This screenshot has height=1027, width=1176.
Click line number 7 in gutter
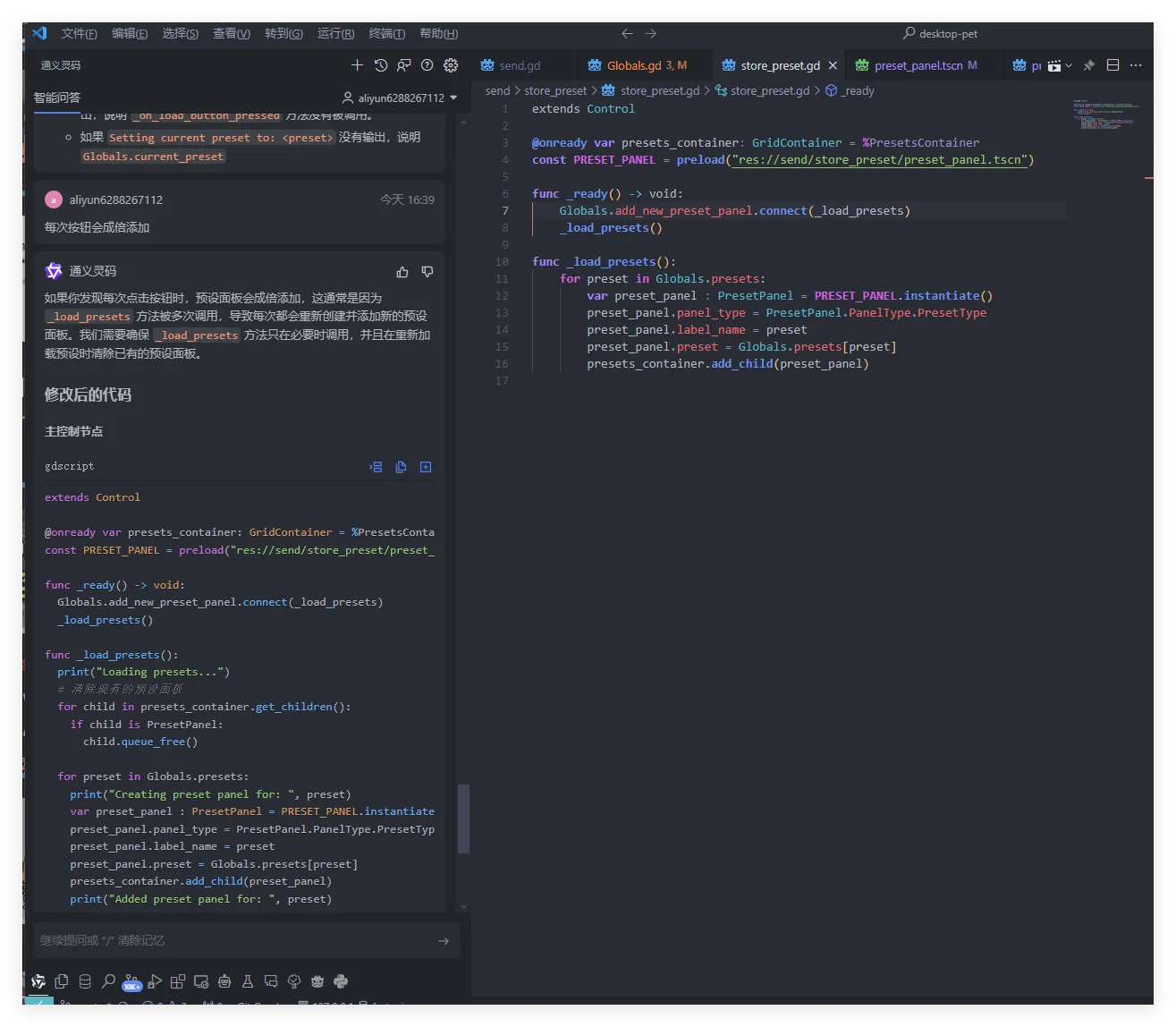504,211
